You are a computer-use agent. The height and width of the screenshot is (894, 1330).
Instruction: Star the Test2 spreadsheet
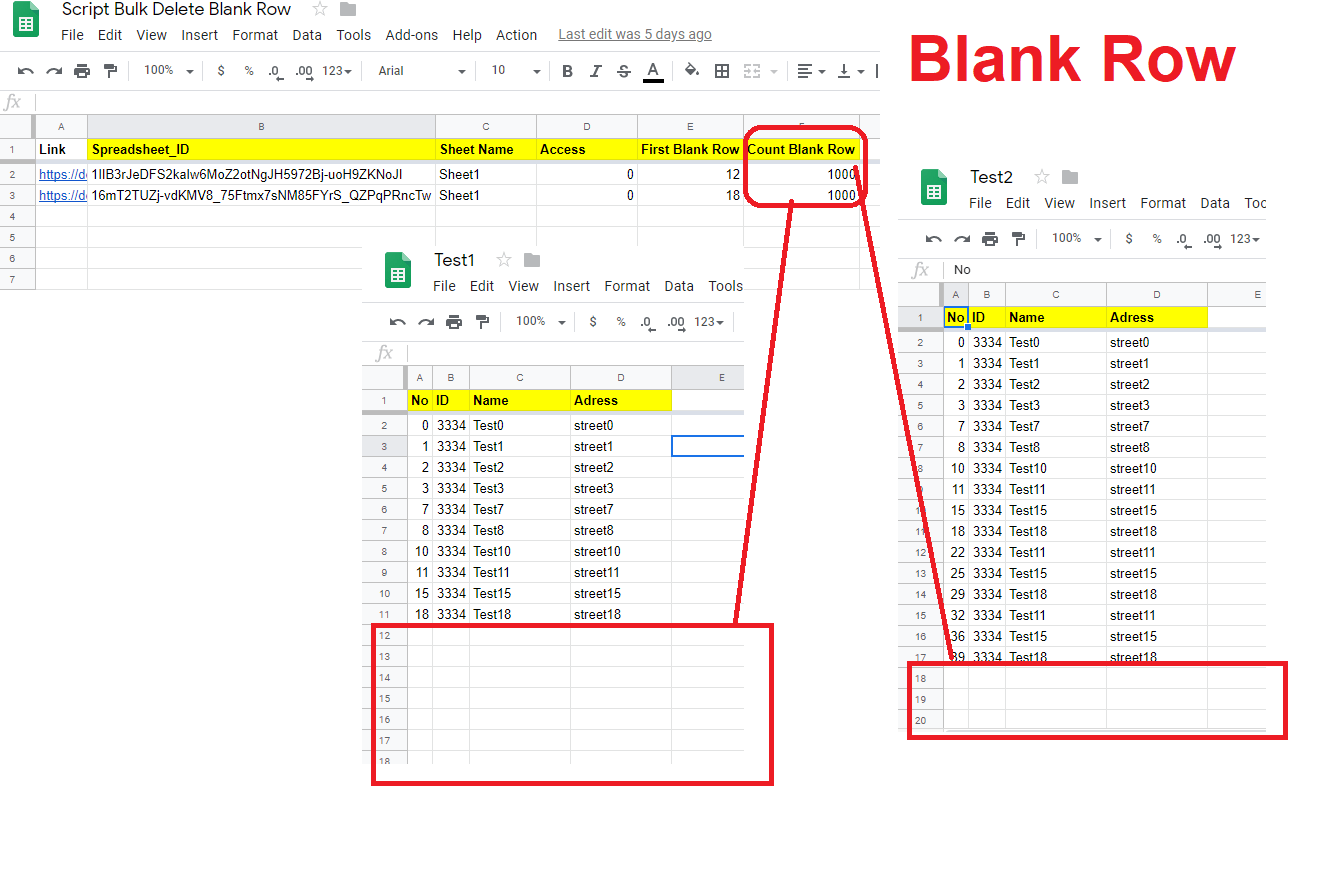pyautogui.click(x=1041, y=177)
